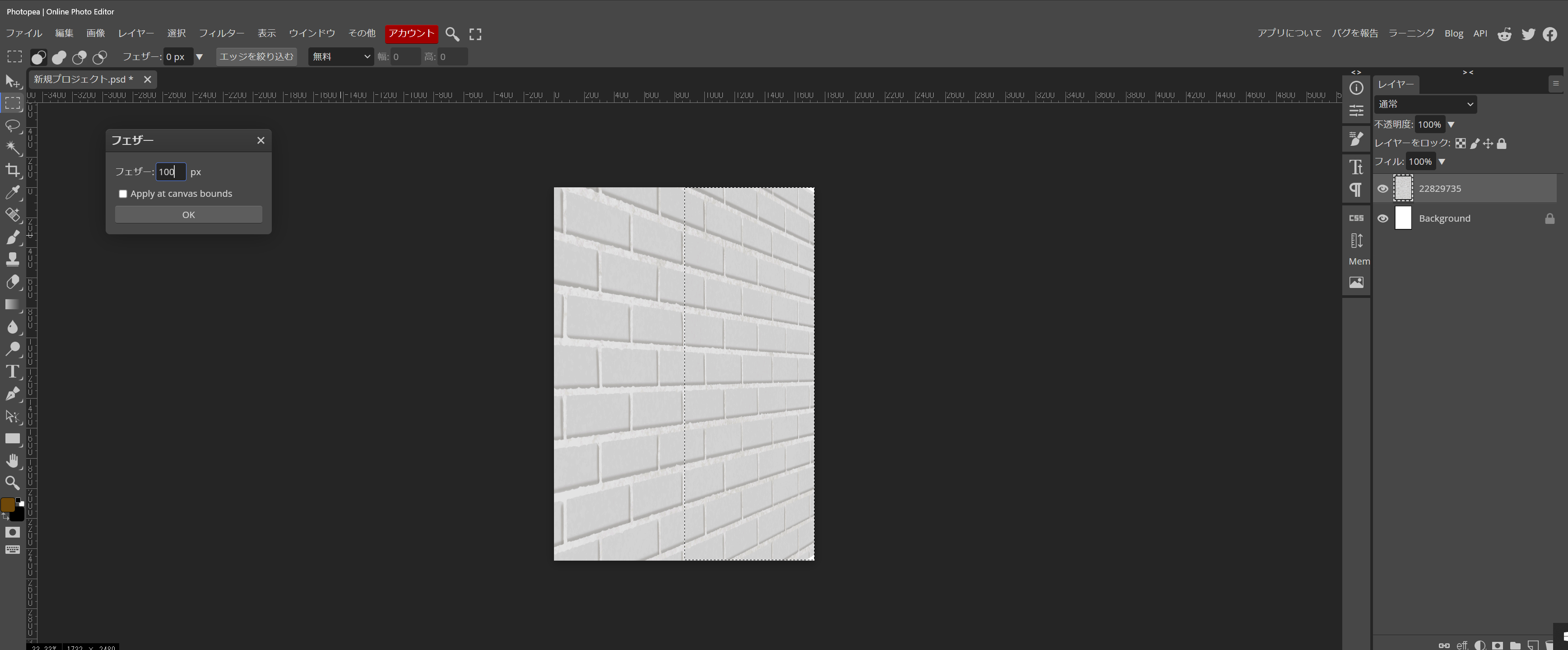Click the brown foreground color swatch
This screenshot has width=1568, height=650.
click(x=8, y=505)
